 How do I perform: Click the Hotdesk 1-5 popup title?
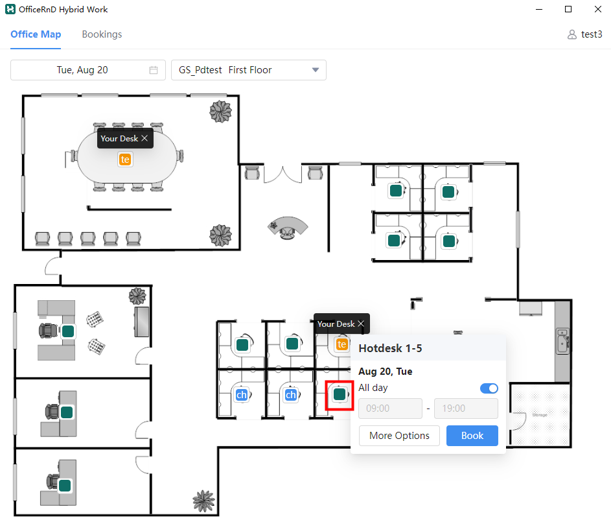coord(390,348)
